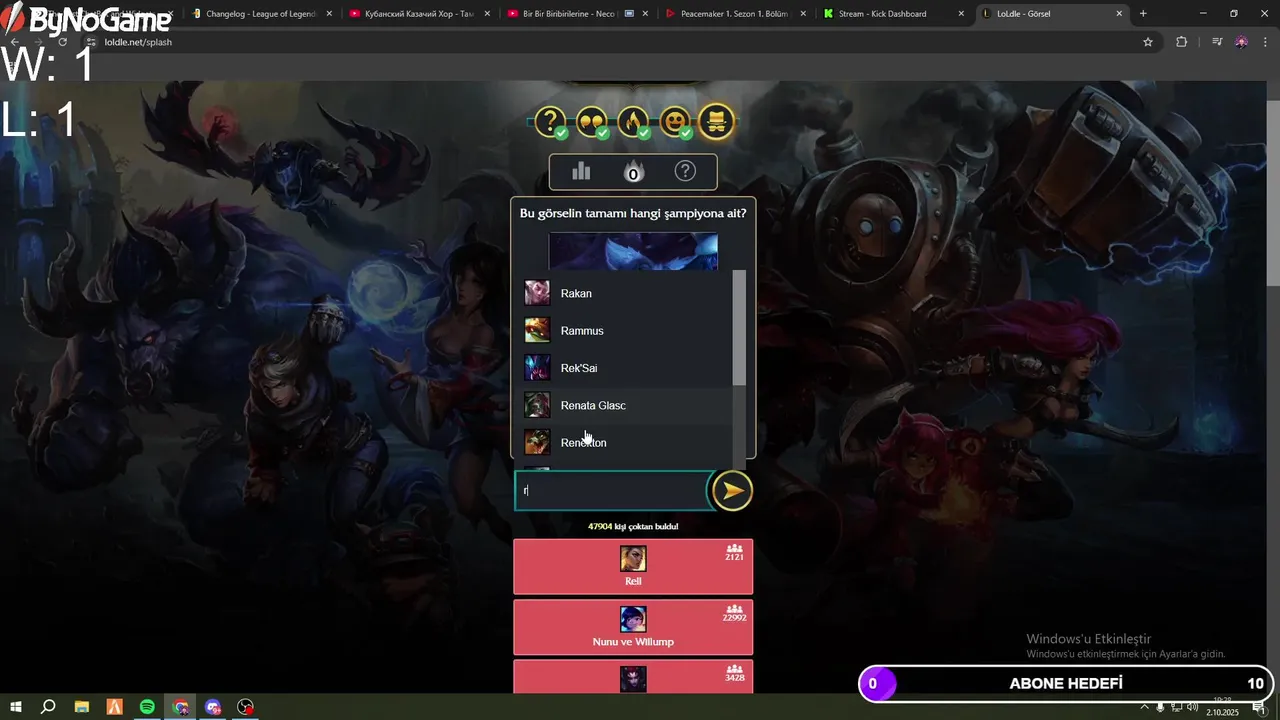Click the 2121 players count on Rell card
Image resolution: width=1280 pixels, height=720 pixels.
pyautogui.click(x=734, y=557)
